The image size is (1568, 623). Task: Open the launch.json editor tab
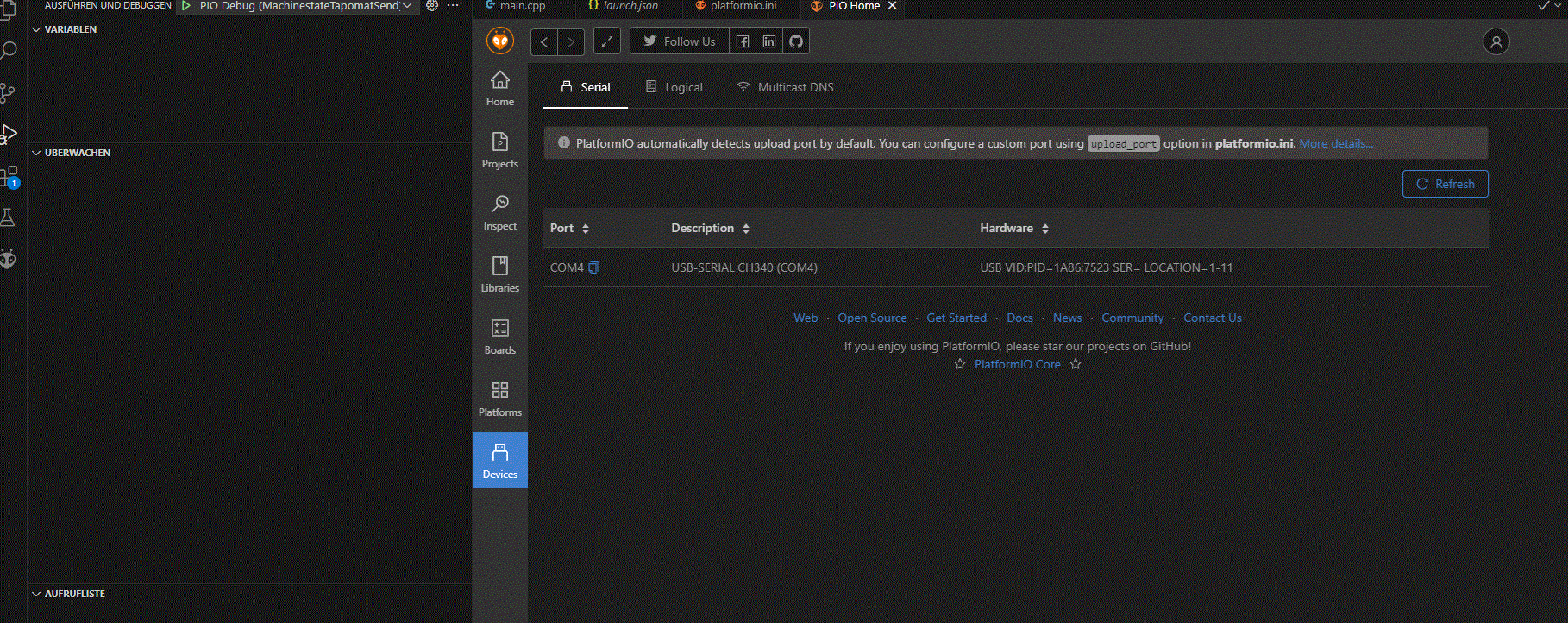(x=623, y=6)
